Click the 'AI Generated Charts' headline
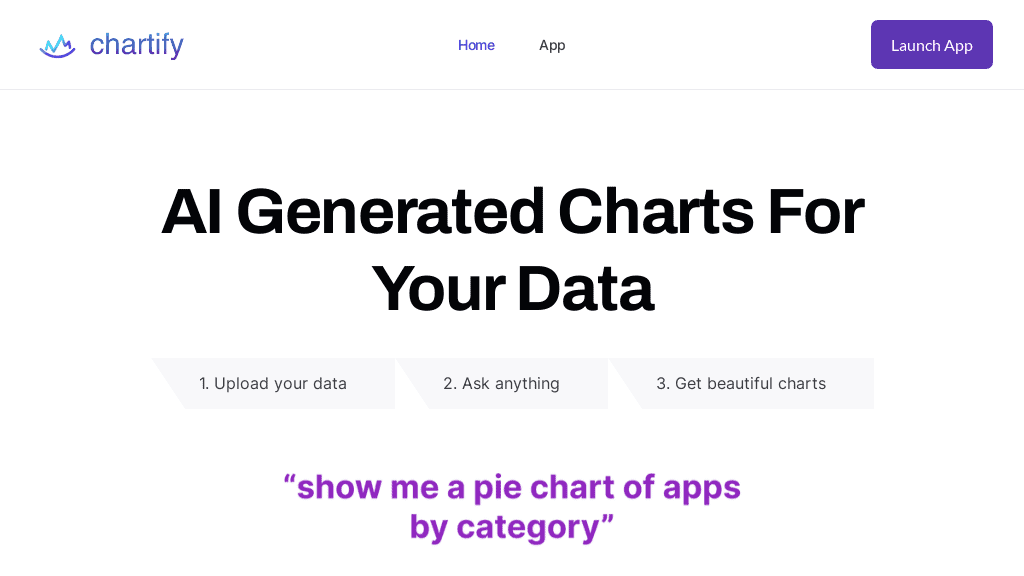Screen dimensions: 1024x576 (x=512, y=250)
